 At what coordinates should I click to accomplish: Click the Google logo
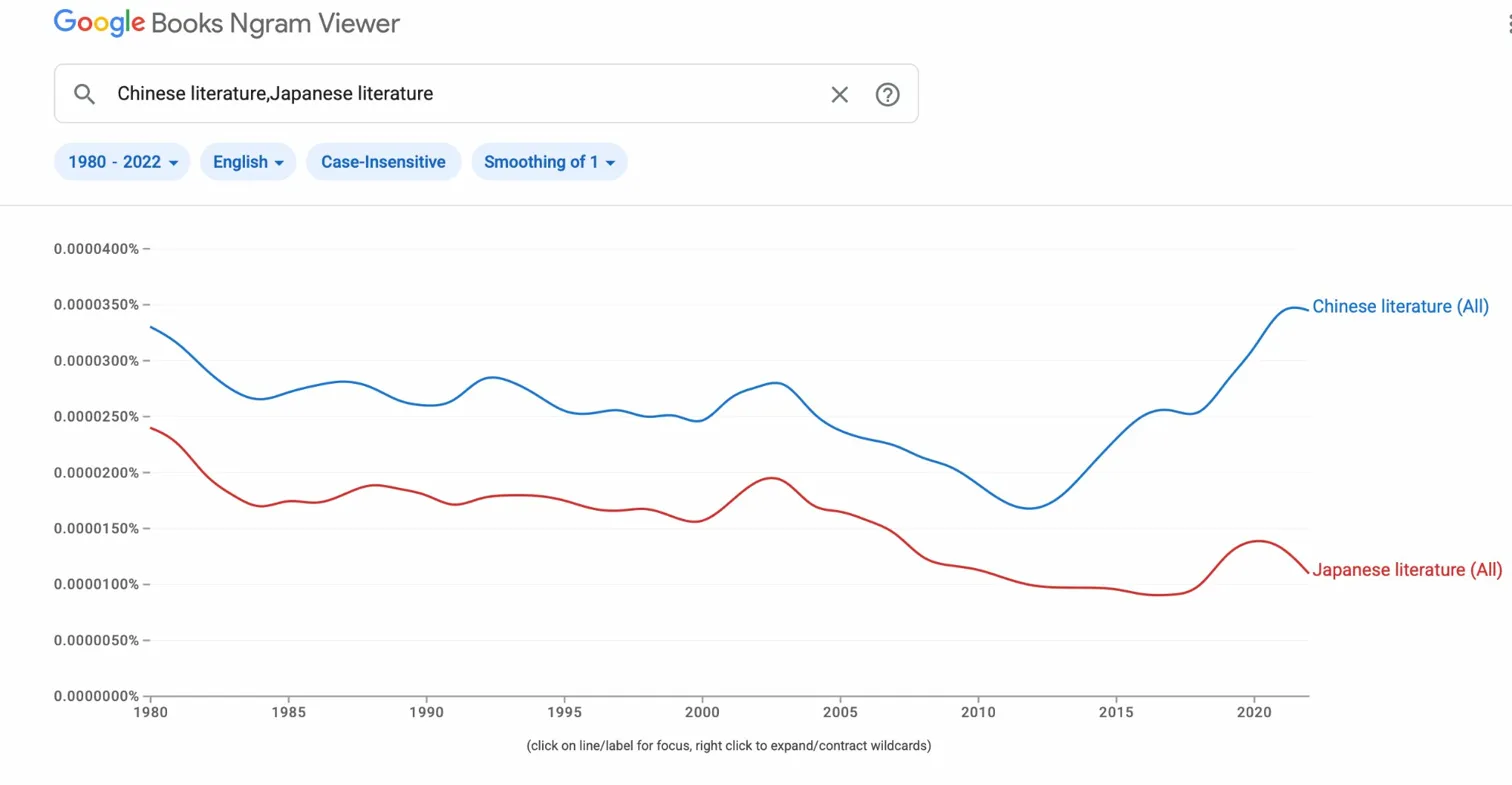tap(97, 22)
